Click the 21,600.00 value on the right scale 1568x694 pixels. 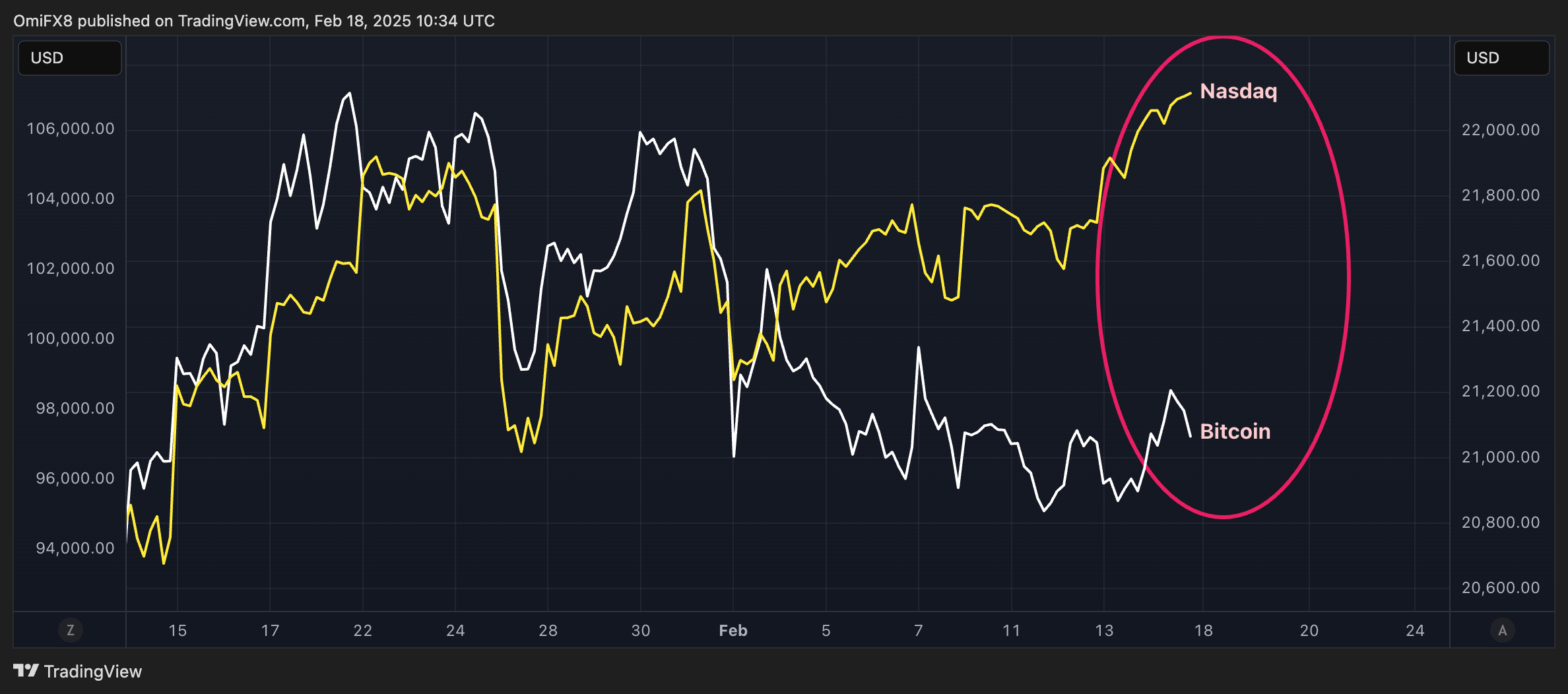(x=1501, y=260)
